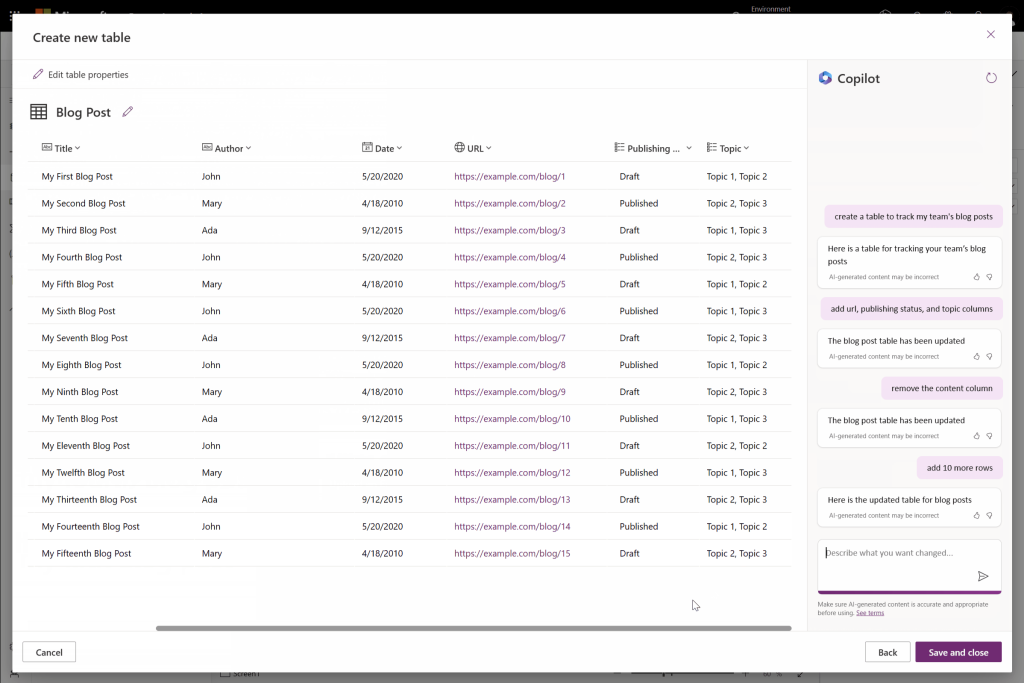Select the 'My Eleventh Blog Post' cell
Screen dimensions: 1024x683
coord(86,445)
